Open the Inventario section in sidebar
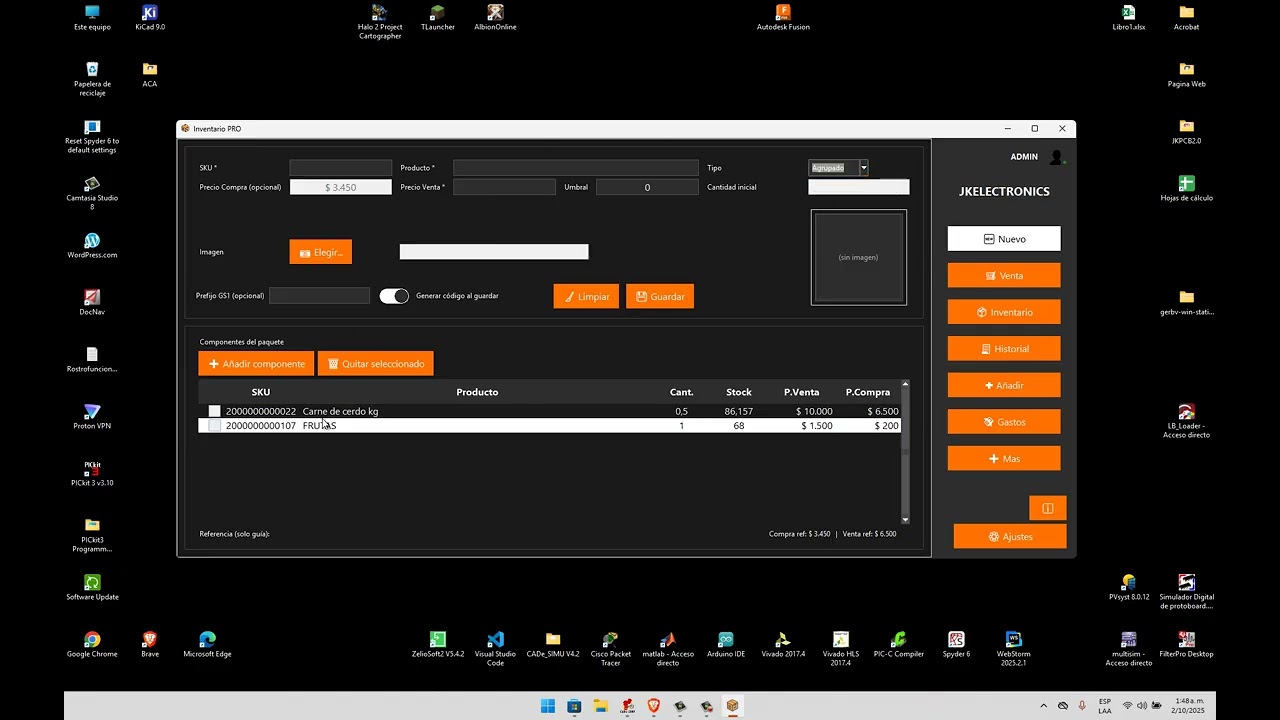Viewport: 1280px width, 720px height. pos(1004,312)
